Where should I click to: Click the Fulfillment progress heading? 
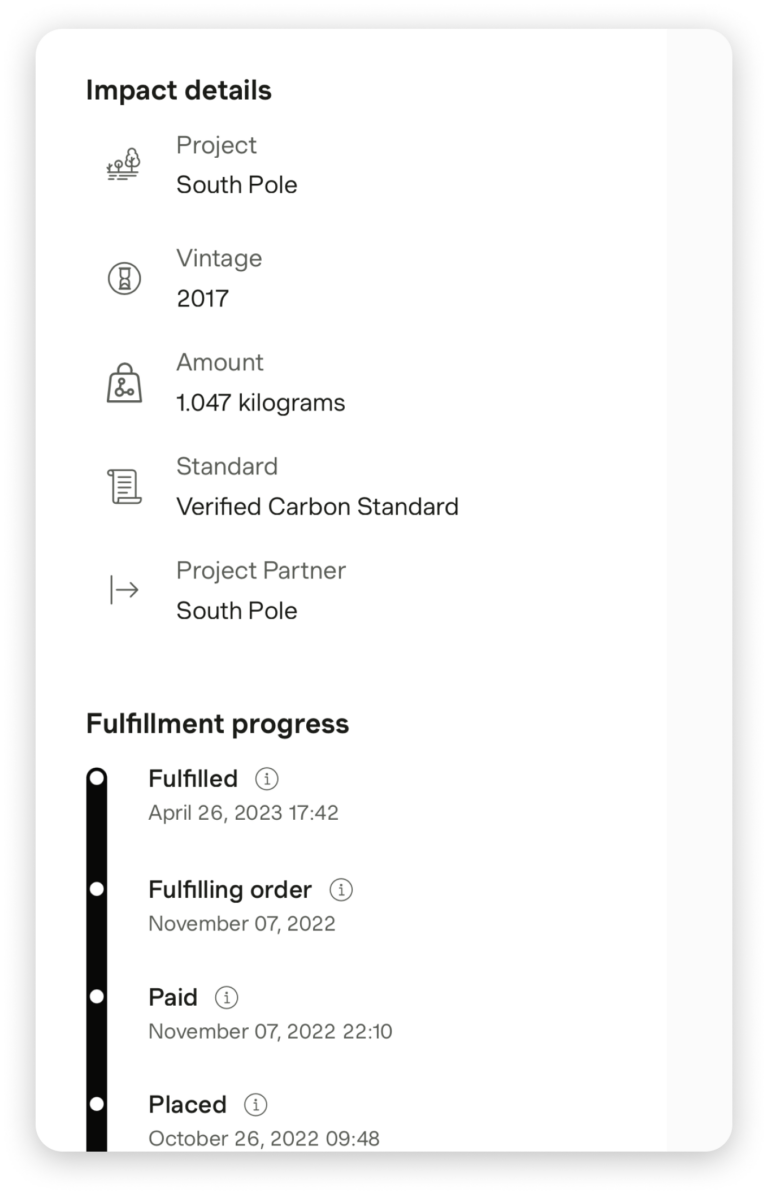[x=217, y=724]
